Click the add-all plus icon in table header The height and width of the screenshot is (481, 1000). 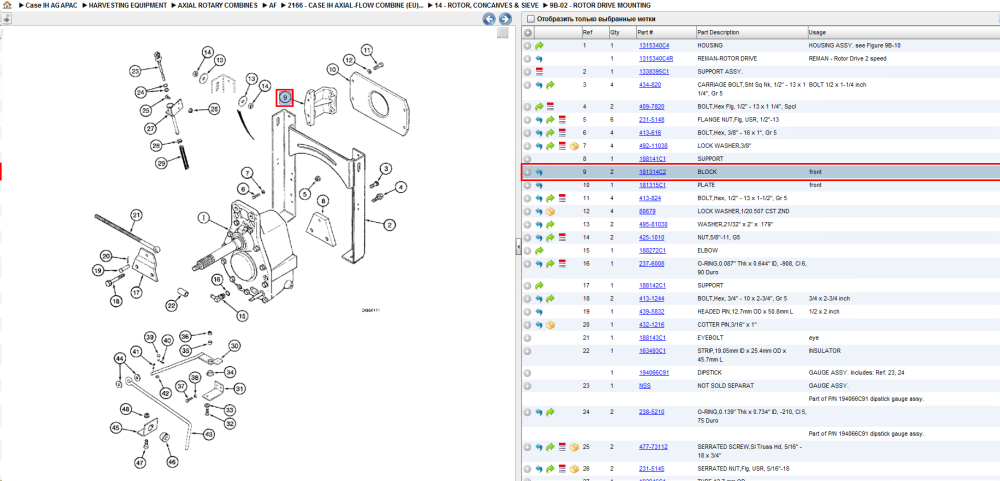tap(528, 33)
